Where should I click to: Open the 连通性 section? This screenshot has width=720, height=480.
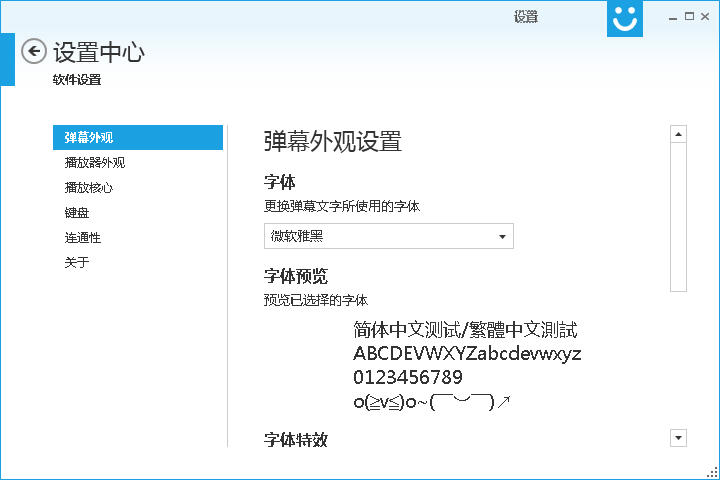[83, 237]
